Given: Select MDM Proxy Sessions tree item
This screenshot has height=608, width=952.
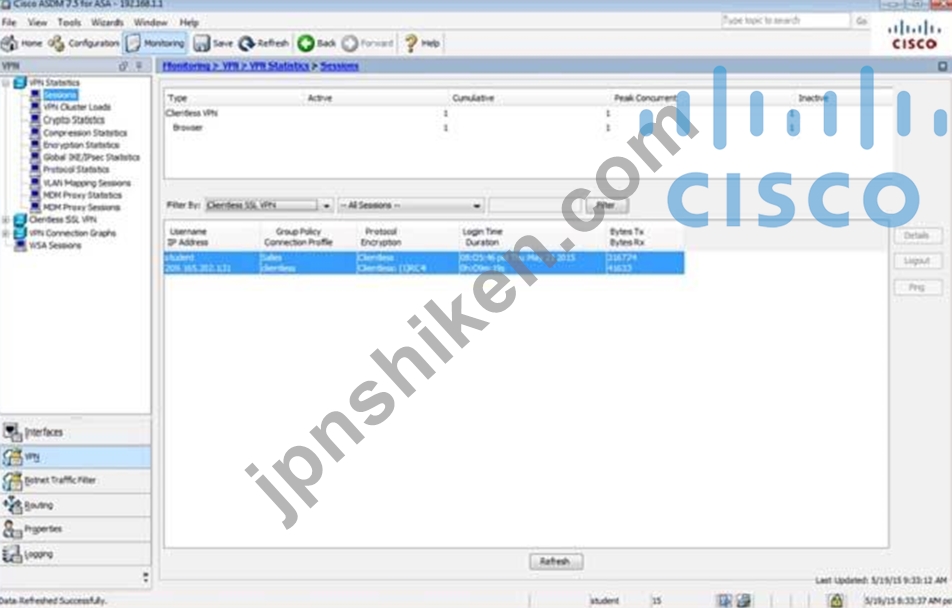Looking at the screenshot, I should coord(81,207).
